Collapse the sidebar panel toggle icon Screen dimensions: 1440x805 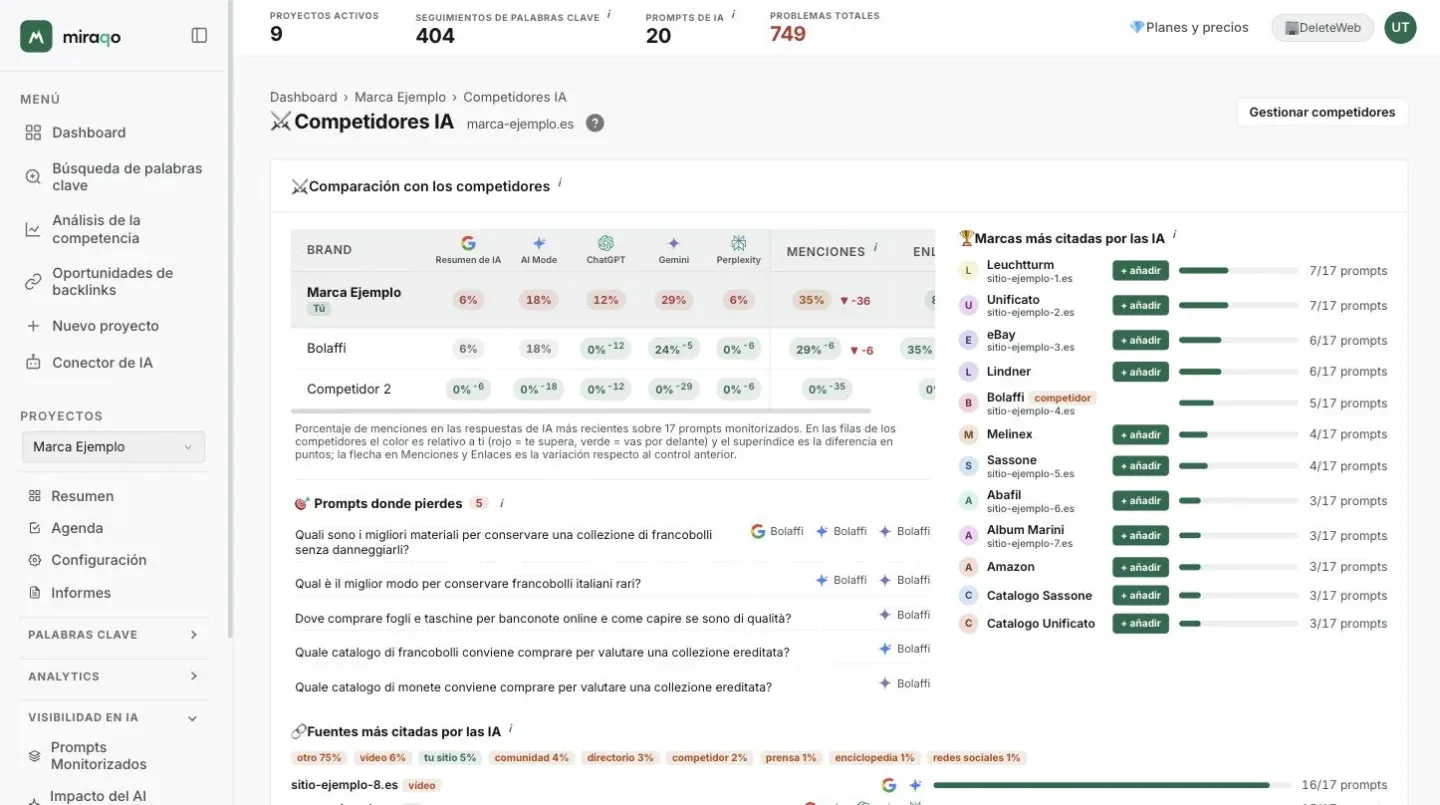click(x=199, y=35)
